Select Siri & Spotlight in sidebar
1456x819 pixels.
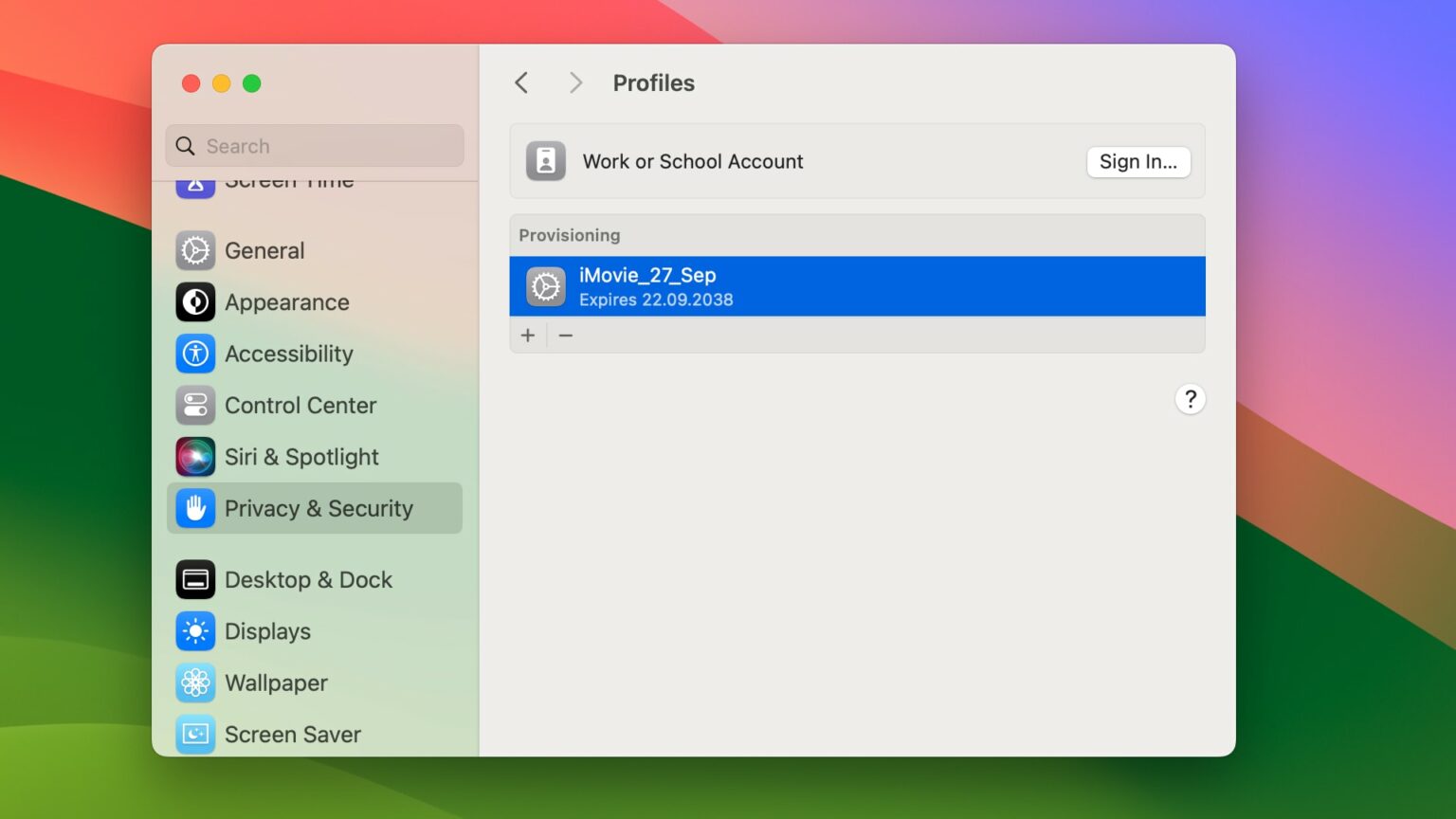click(315, 457)
